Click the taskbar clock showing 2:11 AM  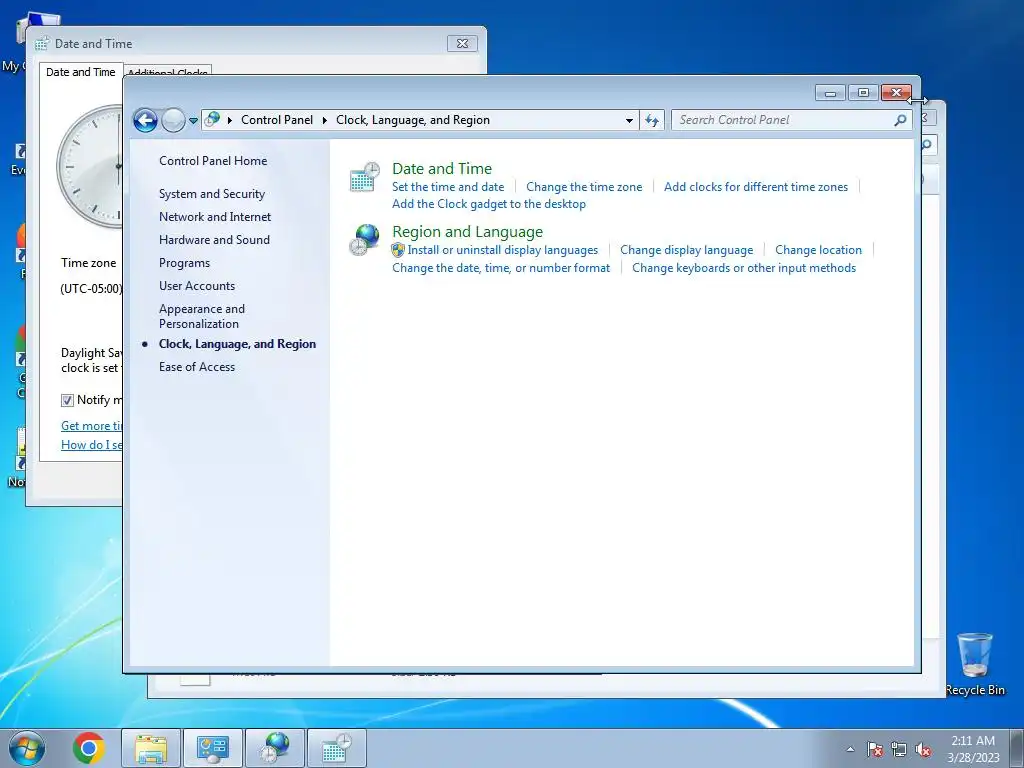tap(973, 749)
